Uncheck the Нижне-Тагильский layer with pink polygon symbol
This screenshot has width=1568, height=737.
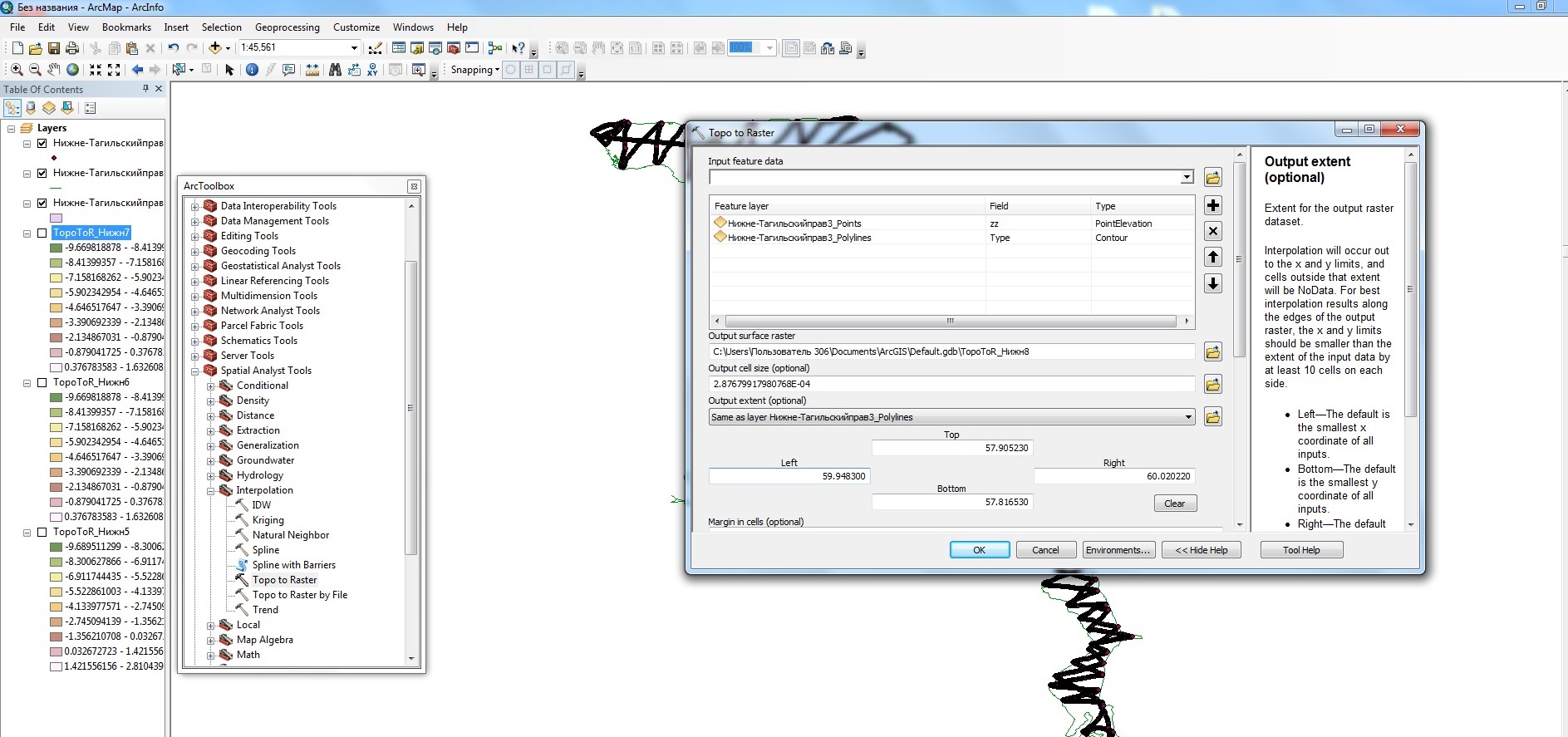coord(42,203)
